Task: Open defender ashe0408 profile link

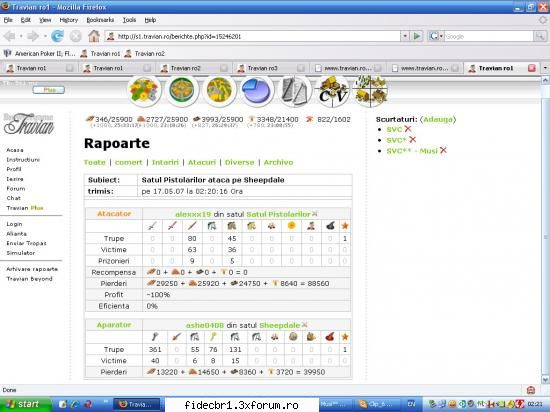Action: [204, 325]
